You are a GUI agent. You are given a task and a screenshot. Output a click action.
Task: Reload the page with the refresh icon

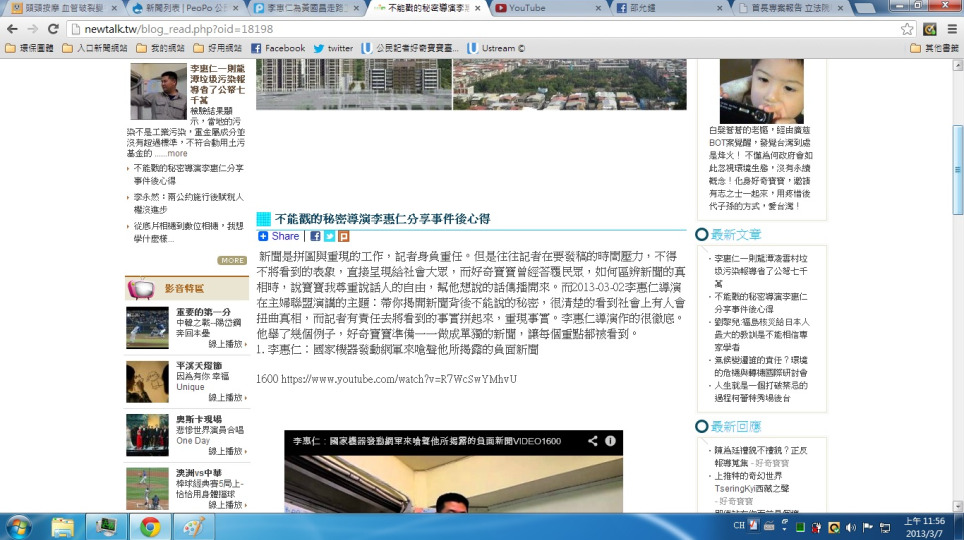point(53,29)
